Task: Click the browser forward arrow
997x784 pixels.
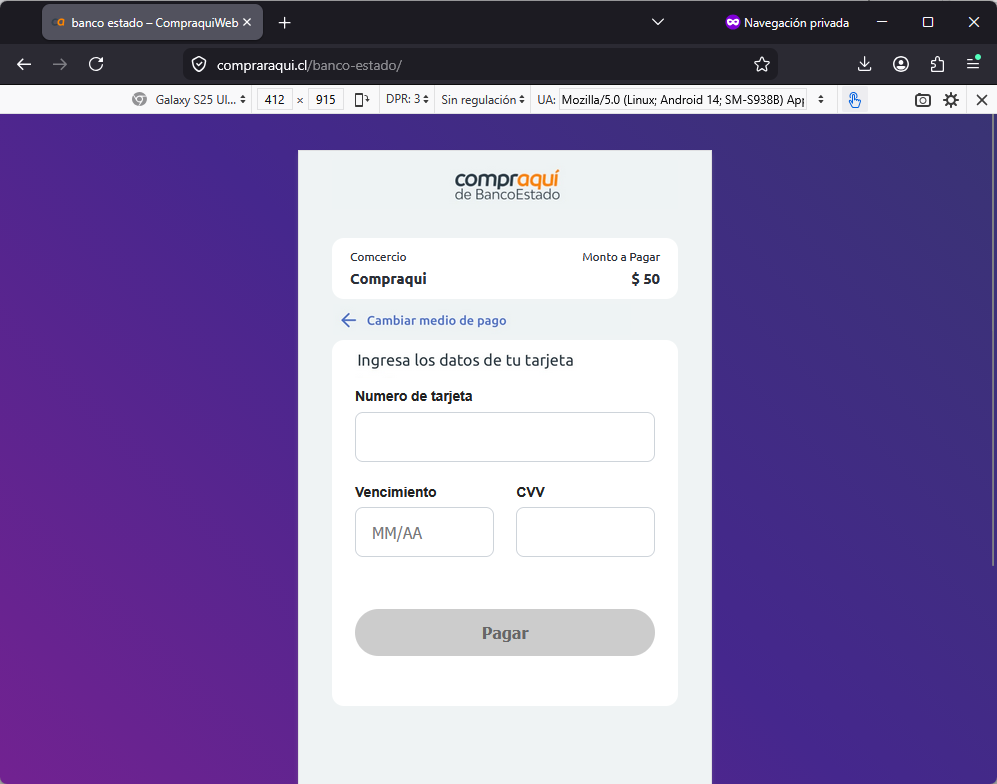Action: [60, 64]
